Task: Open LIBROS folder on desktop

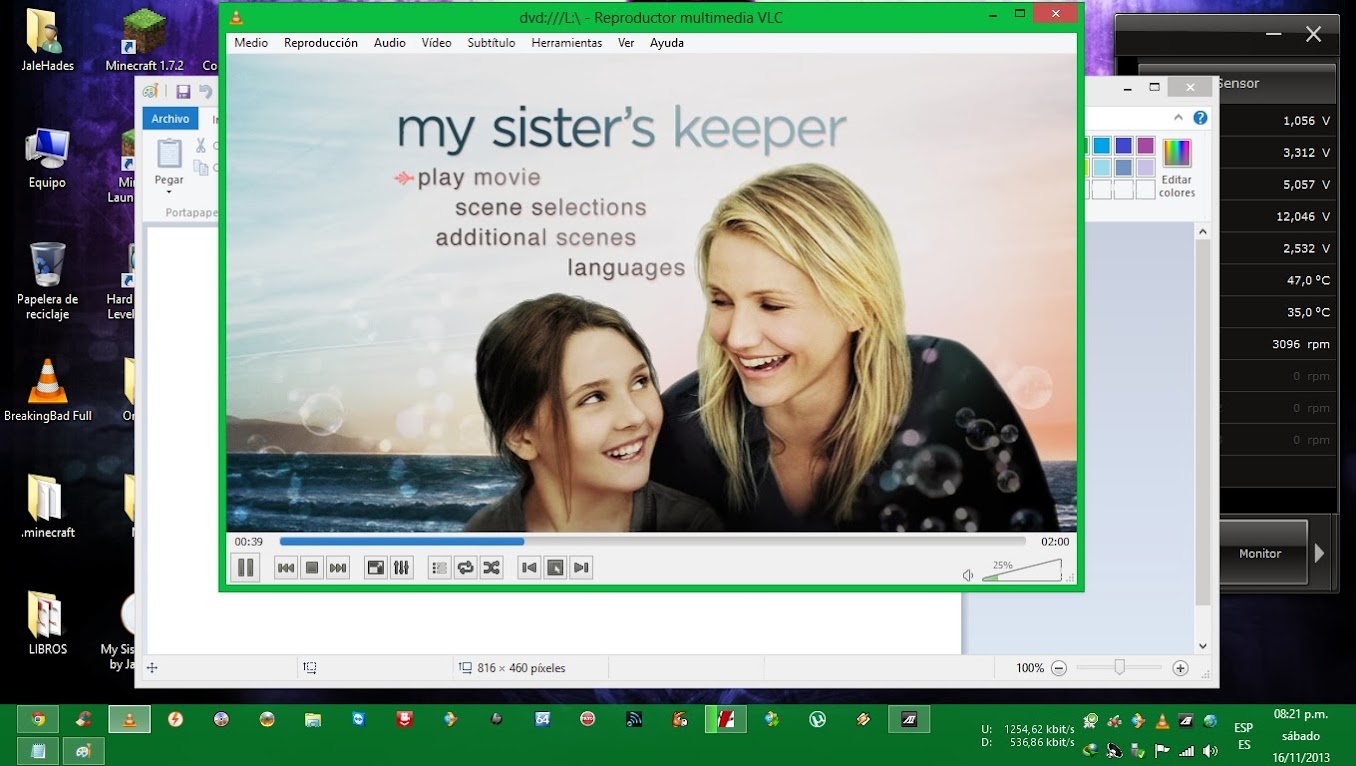Action: point(47,623)
